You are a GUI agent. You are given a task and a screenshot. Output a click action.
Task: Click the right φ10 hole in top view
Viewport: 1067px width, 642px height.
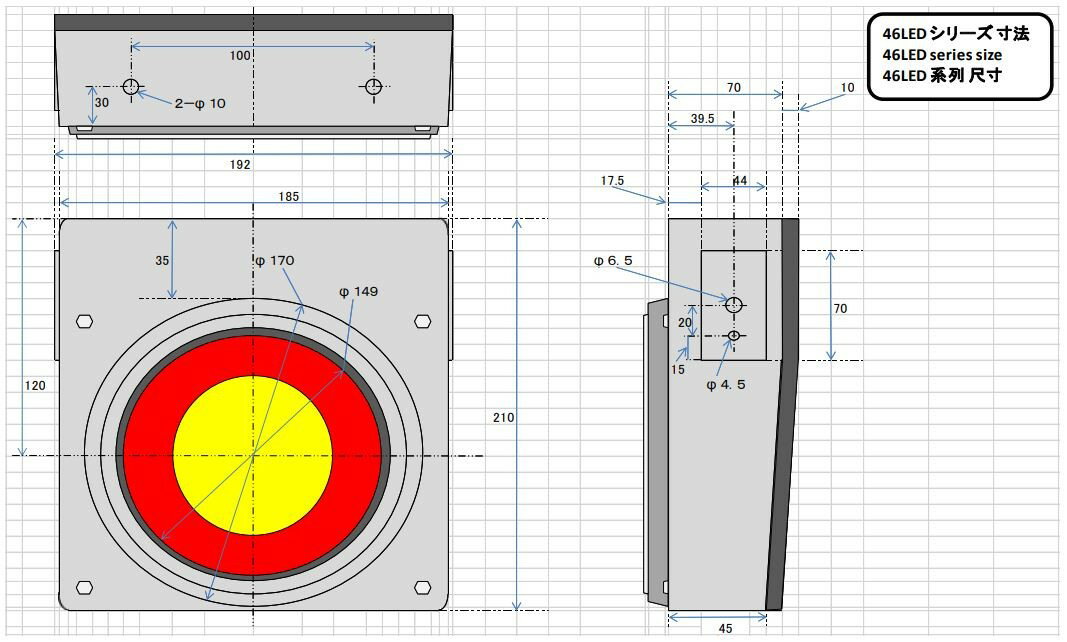tap(373, 87)
